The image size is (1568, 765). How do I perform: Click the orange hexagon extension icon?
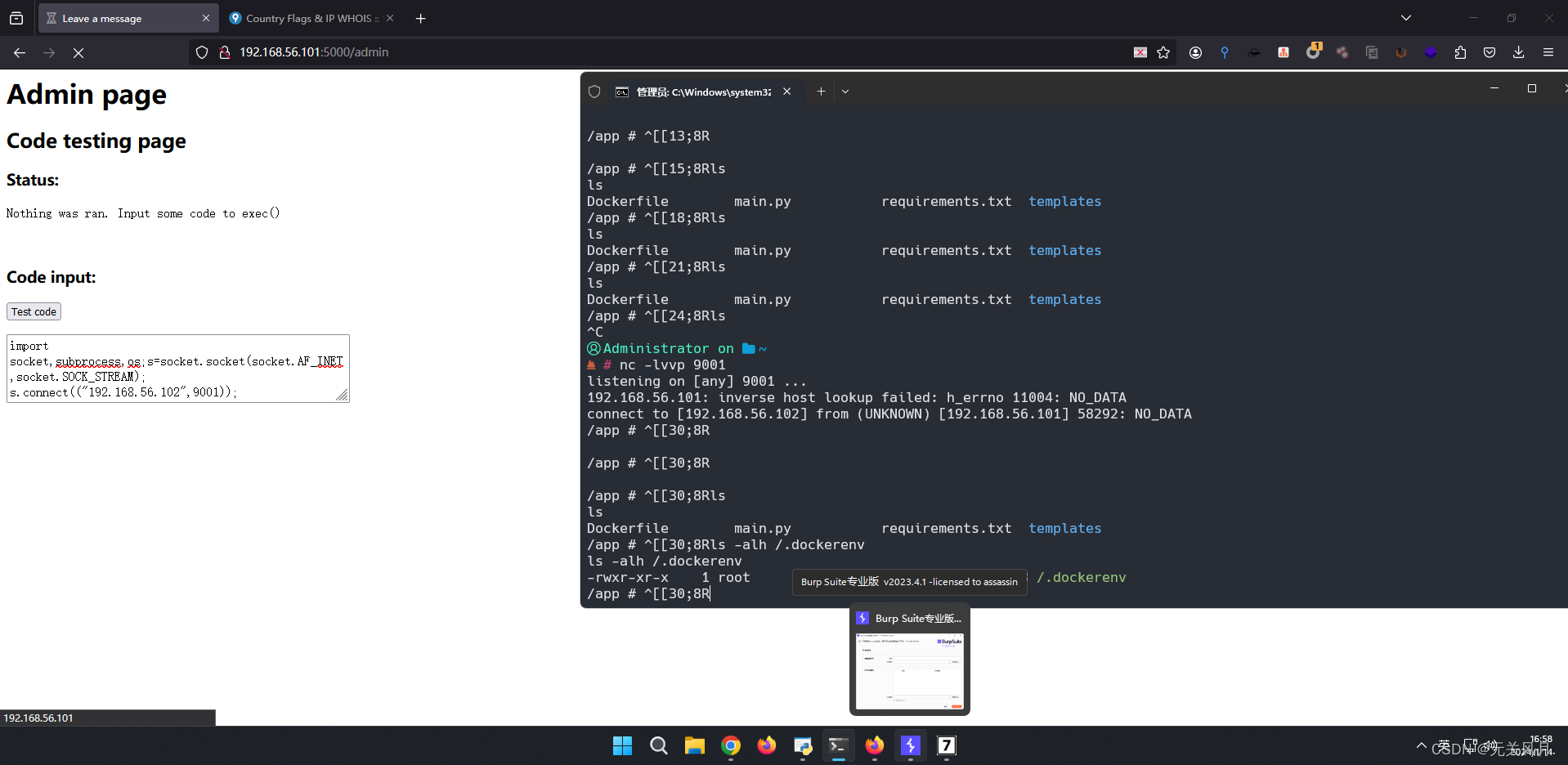(x=1401, y=52)
